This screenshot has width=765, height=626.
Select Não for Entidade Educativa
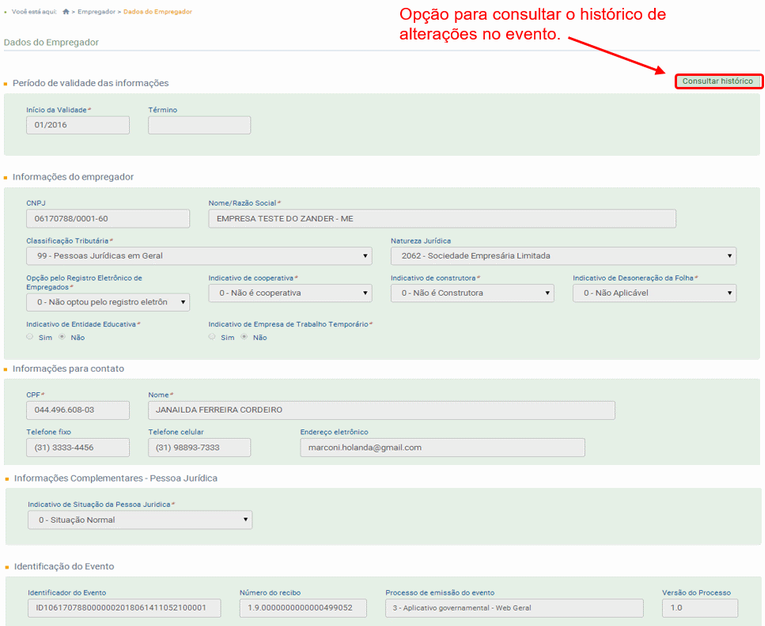pyautogui.click(x=62, y=337)
